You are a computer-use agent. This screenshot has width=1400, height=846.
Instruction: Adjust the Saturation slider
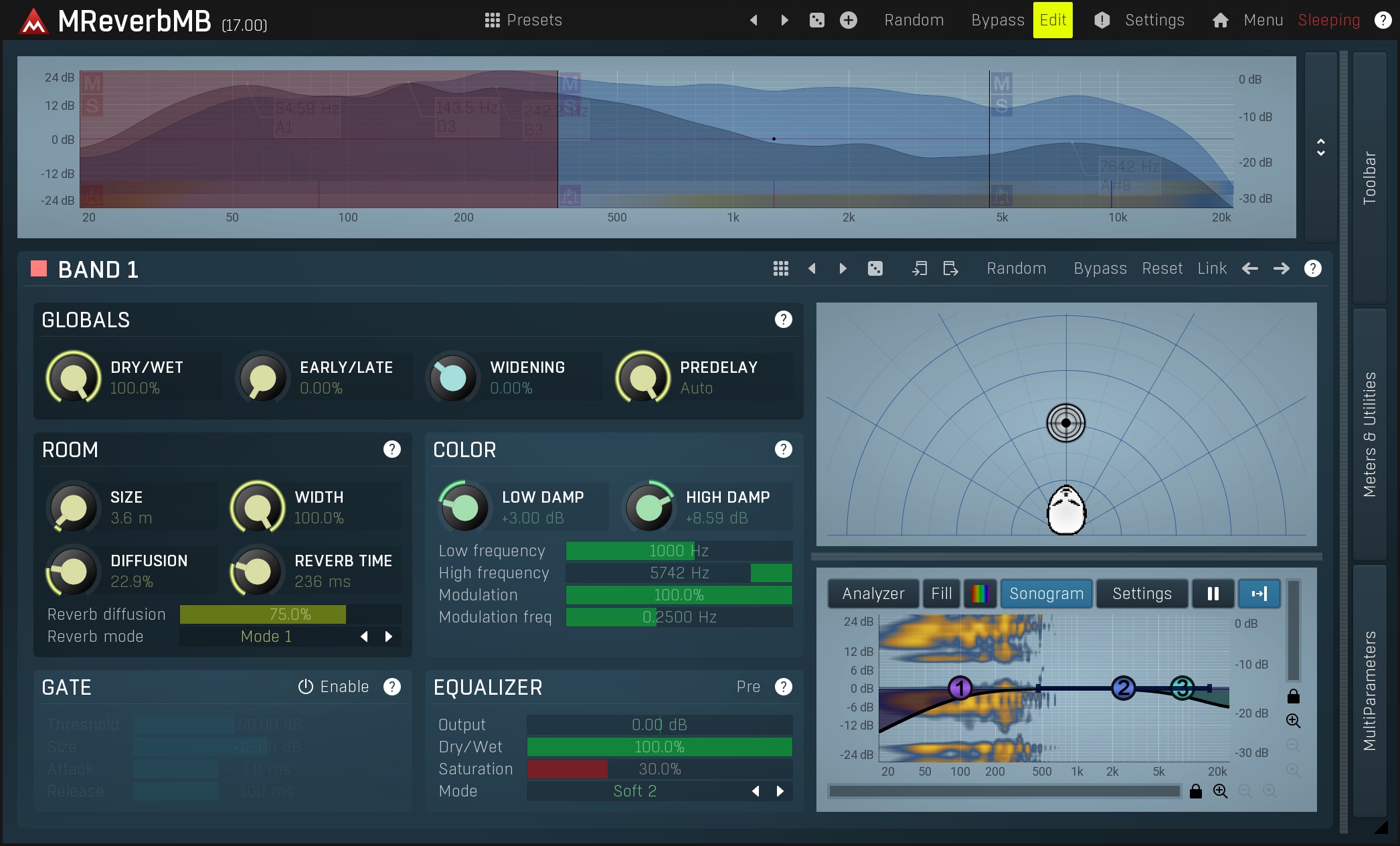point(659,769)
